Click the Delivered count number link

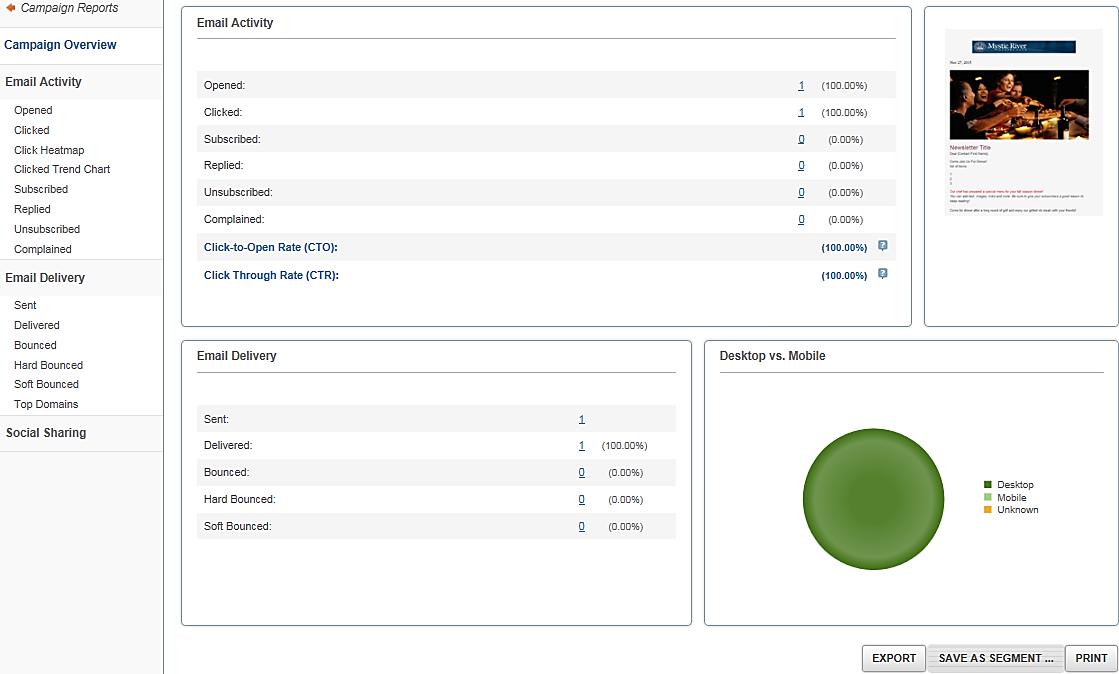(581, 446)
